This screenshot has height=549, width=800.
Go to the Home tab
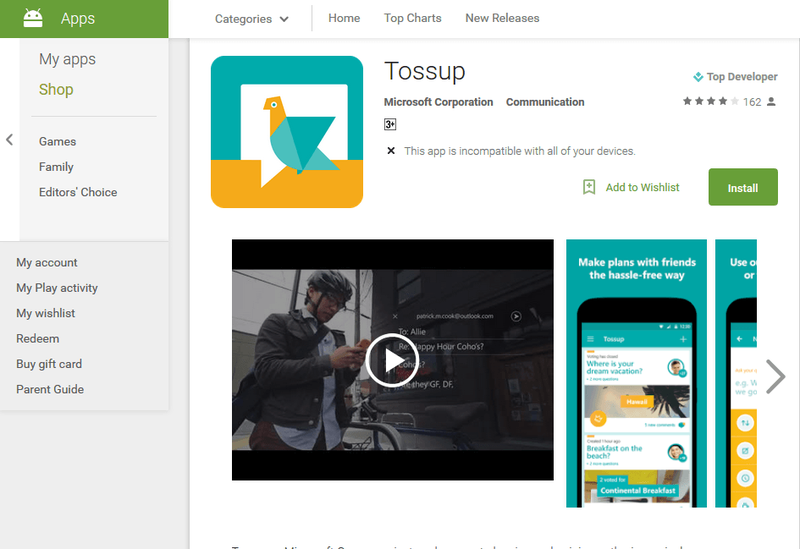click(x=344, y=18)
